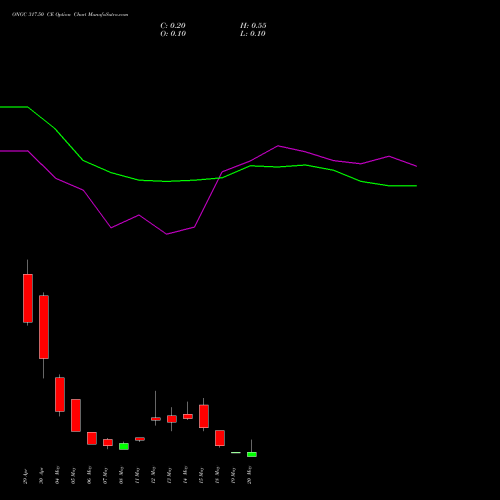Click the low value L: 0.10

coord(253,34)
